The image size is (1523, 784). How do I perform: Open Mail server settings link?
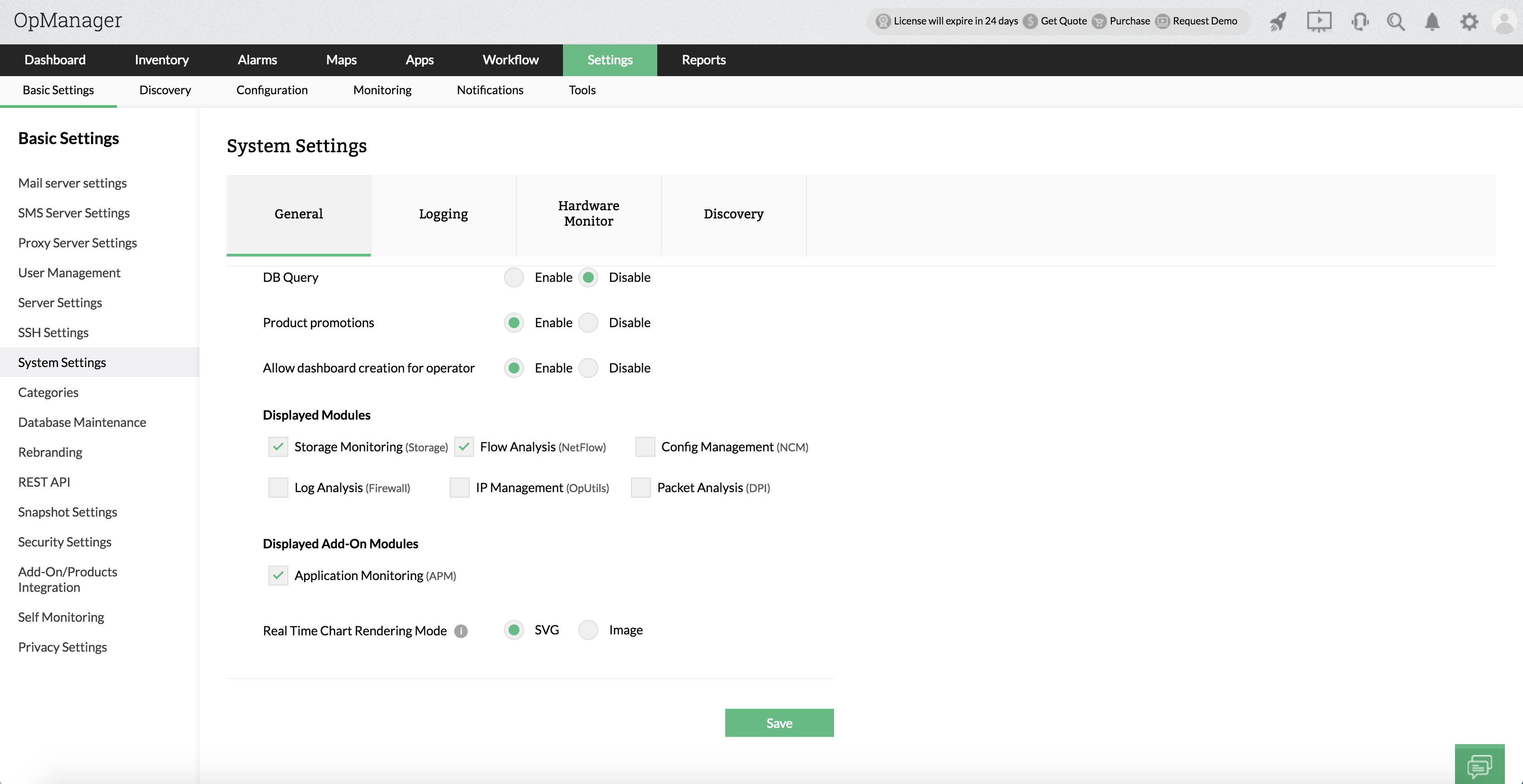pyautogui.click(x=72, y=183)
